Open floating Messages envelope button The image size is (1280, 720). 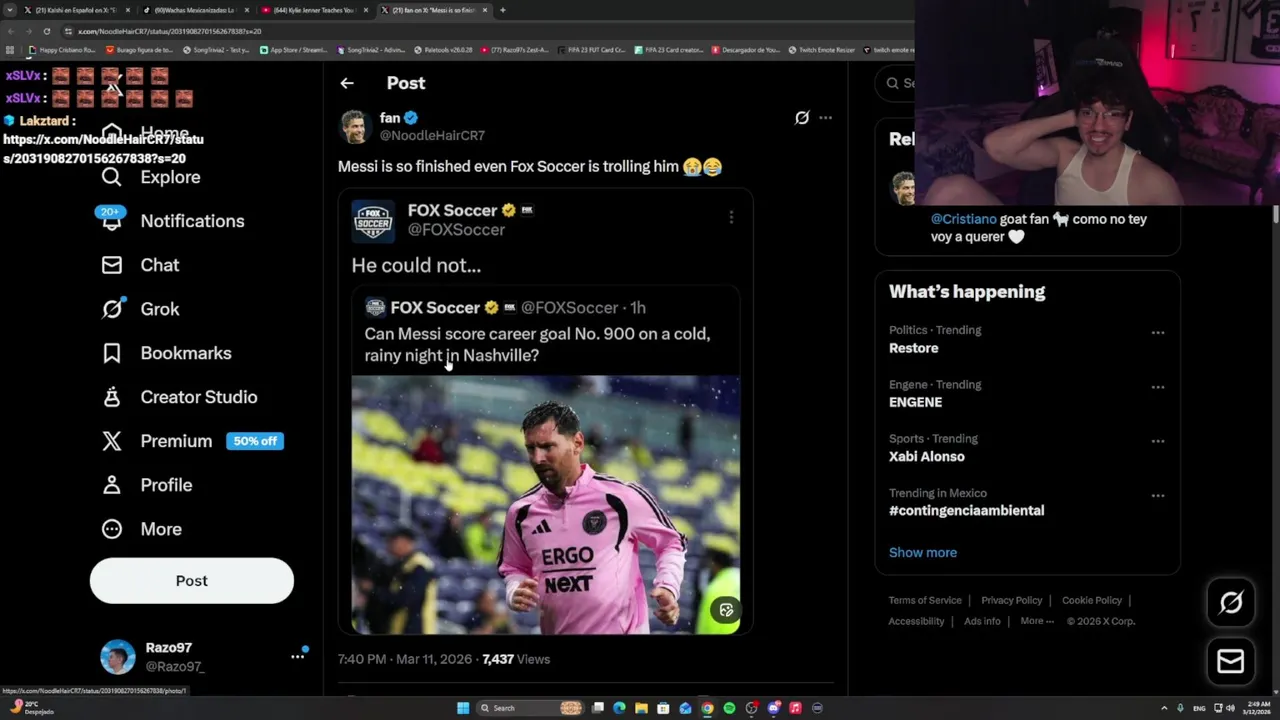1231,661
